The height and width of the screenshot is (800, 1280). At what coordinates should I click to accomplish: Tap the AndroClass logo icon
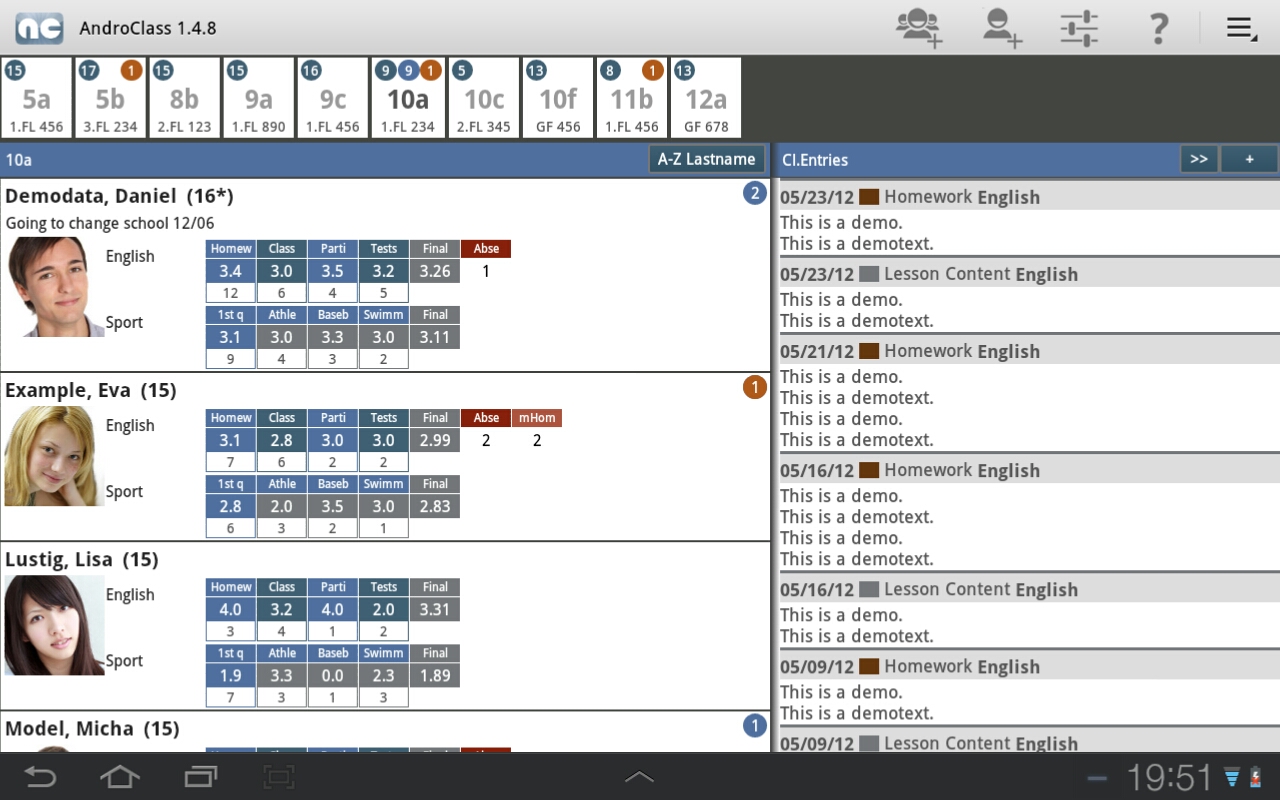coord(39,28)
